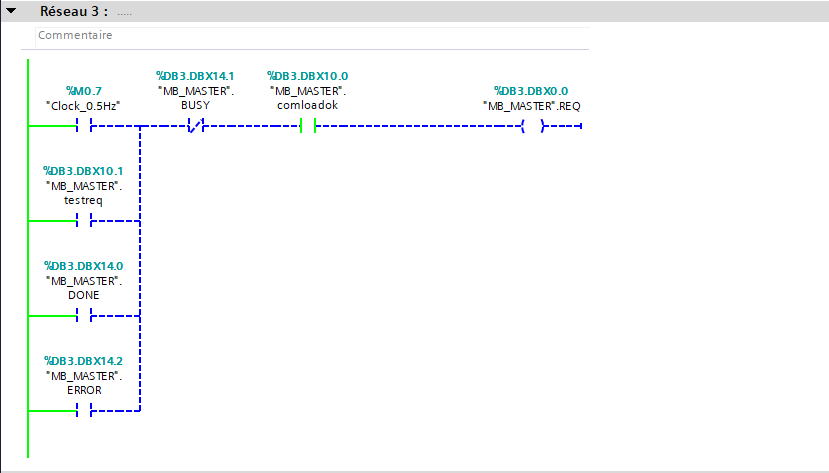829x473 pixels.
Task: Click the "MB_MASTER".REQ tag name
Action: pos(531,105)
